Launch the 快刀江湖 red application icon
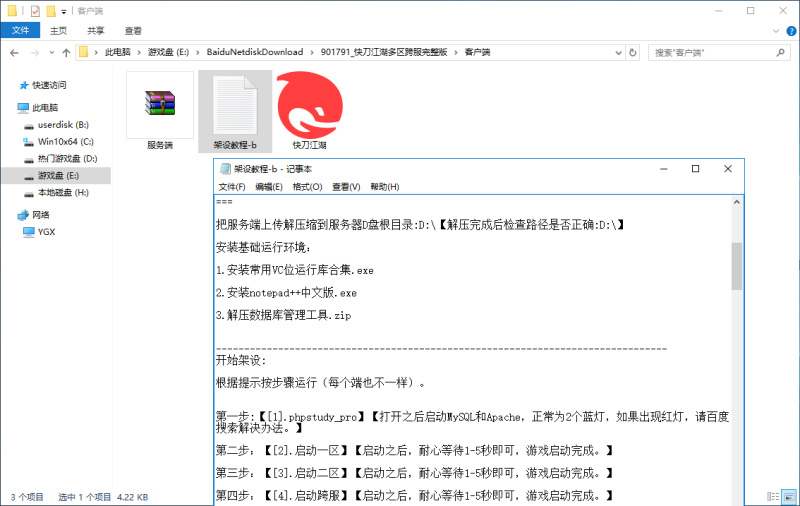This screenshot has height=506, width=800. 309,106
